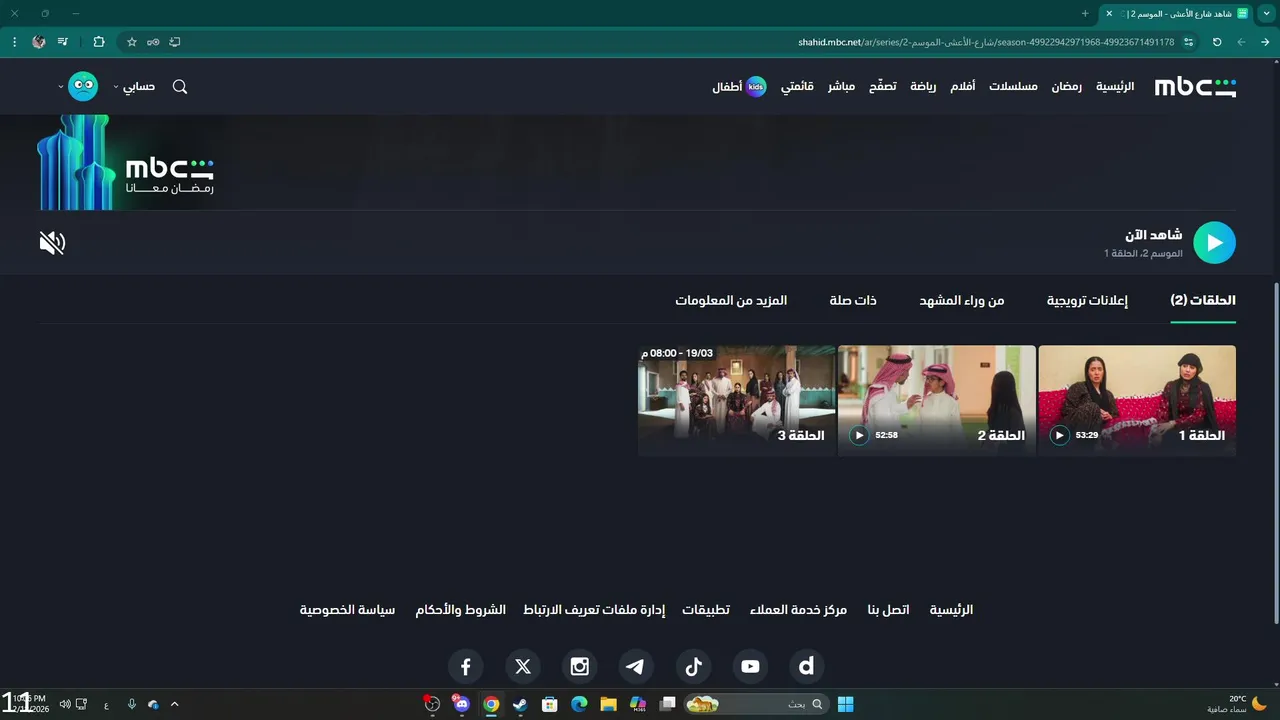Viewport: 1280px width, 720px height.
Task: Open the YouTube social icon
Action: pyautogui.click(x=750, y=666)
